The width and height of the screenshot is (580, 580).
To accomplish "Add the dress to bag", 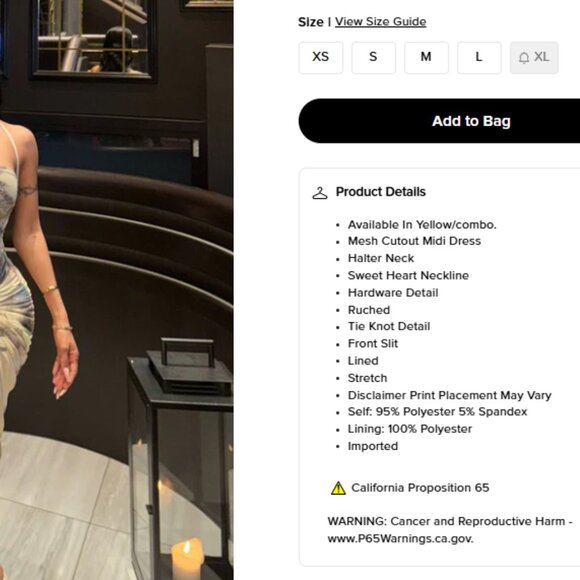I will point(439,121).
